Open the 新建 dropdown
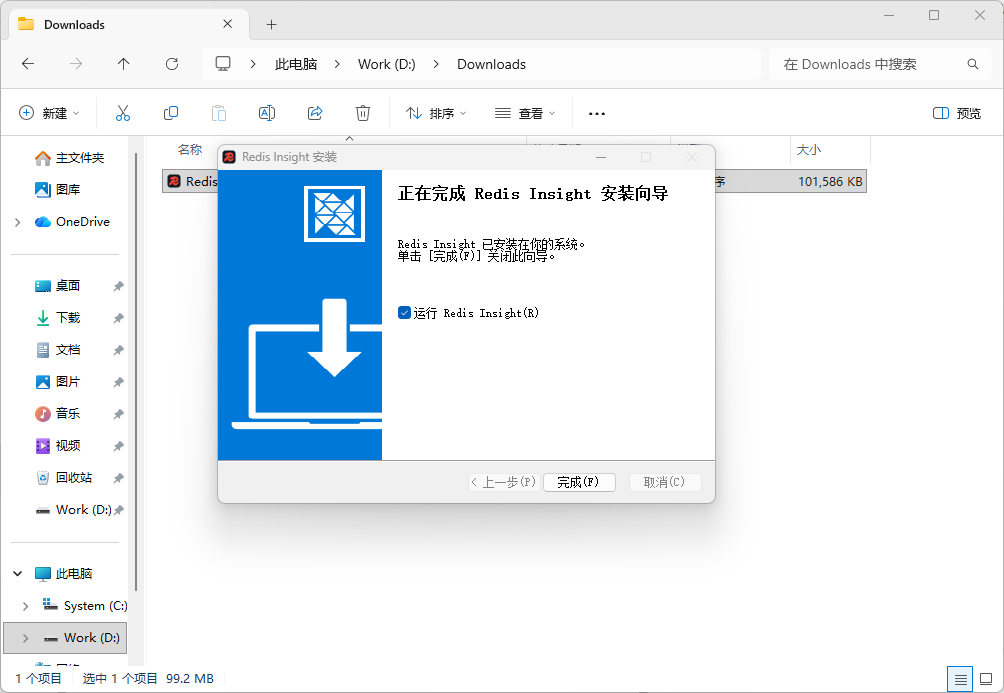This screenshot has width=1004, height=693. click(49, 113)
